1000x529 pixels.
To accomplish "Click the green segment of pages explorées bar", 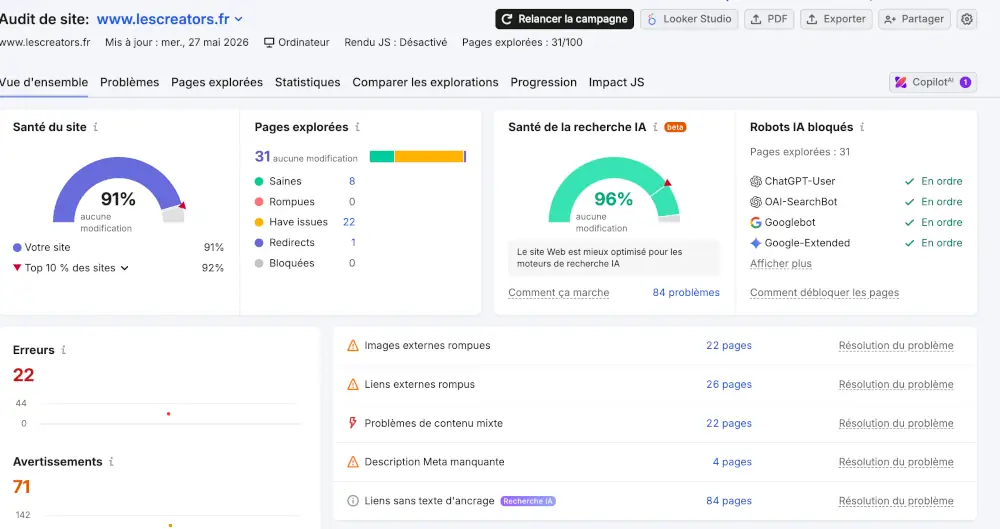I will point(381,156).
